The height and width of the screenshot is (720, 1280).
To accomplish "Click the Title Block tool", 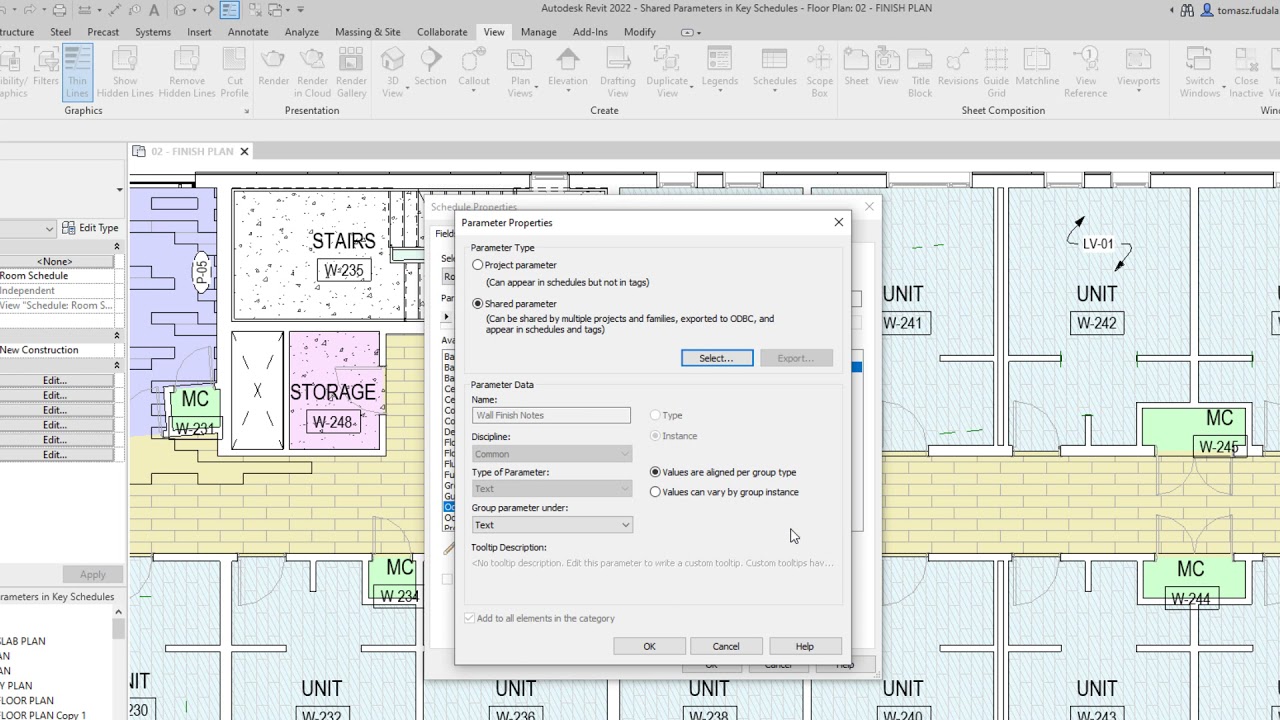I will (920, 73).
